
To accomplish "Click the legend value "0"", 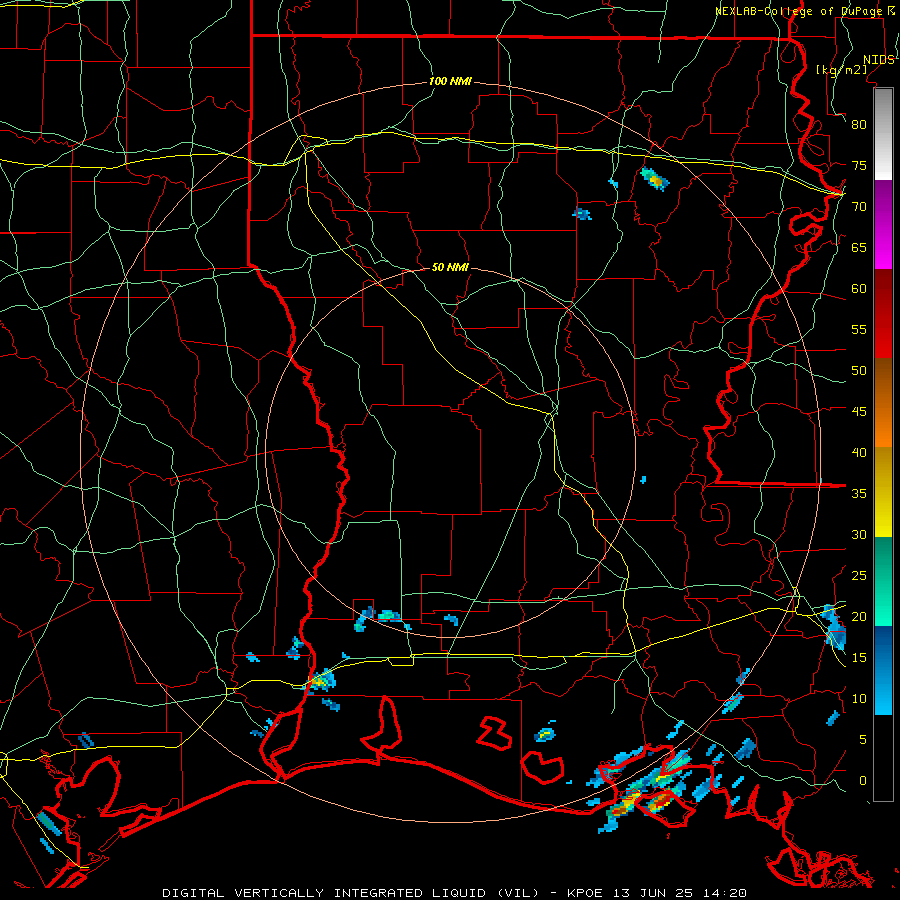I will [x=863, y=781].
